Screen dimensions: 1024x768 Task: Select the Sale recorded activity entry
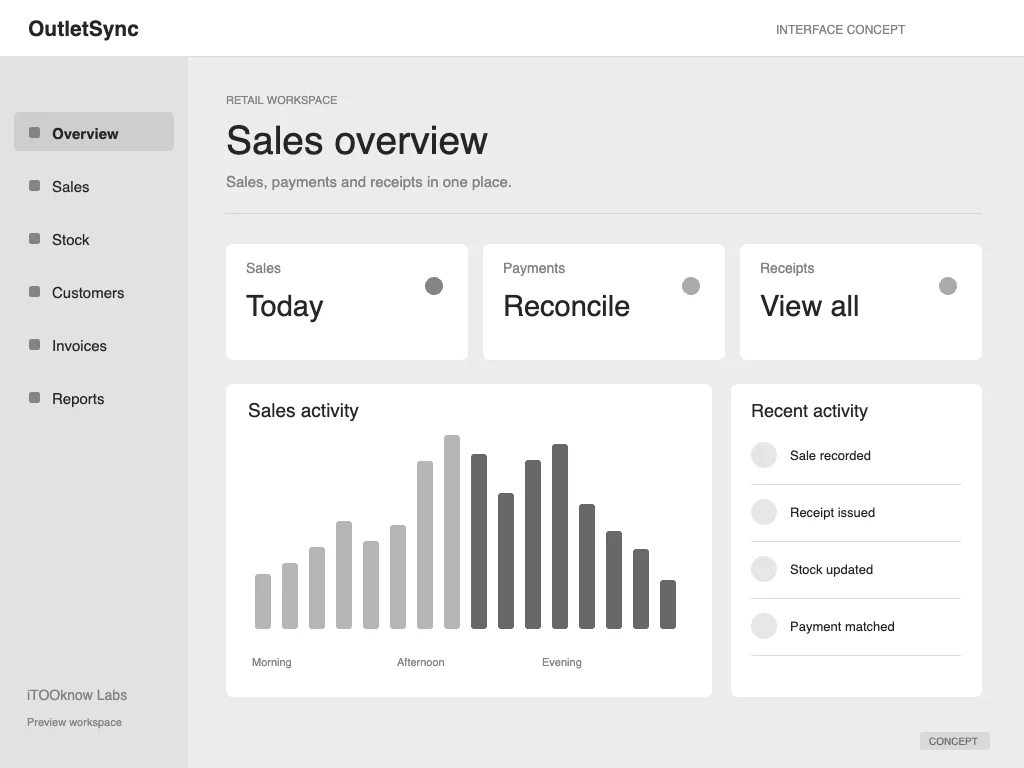point(856,456)
